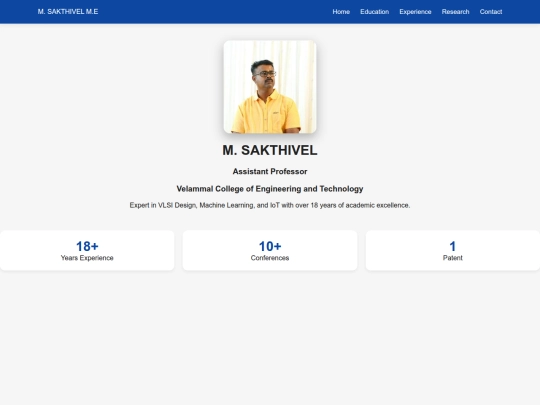Jump to the Contact section

(x=491, y=12)
